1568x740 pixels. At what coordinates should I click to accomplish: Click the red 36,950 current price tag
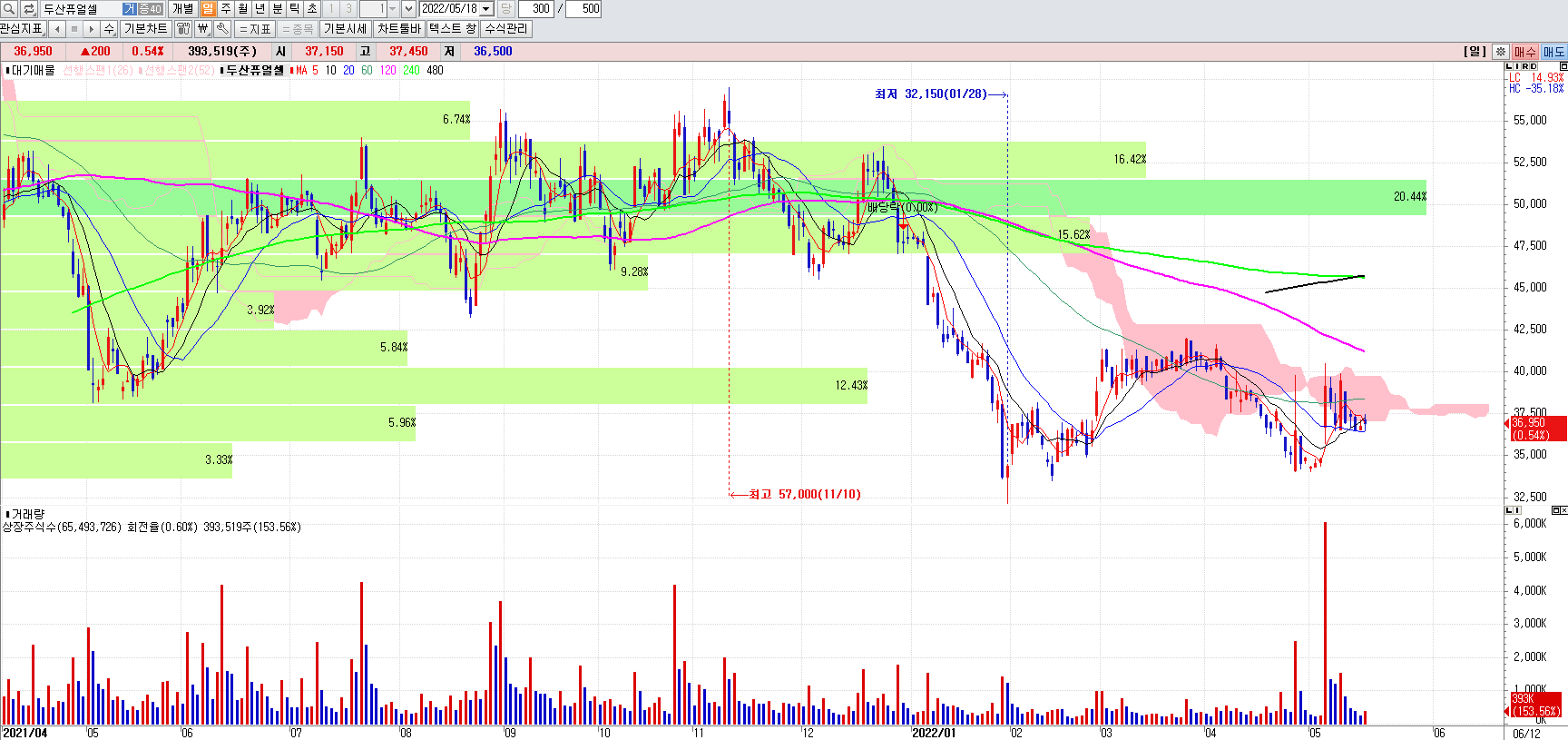1539,429
